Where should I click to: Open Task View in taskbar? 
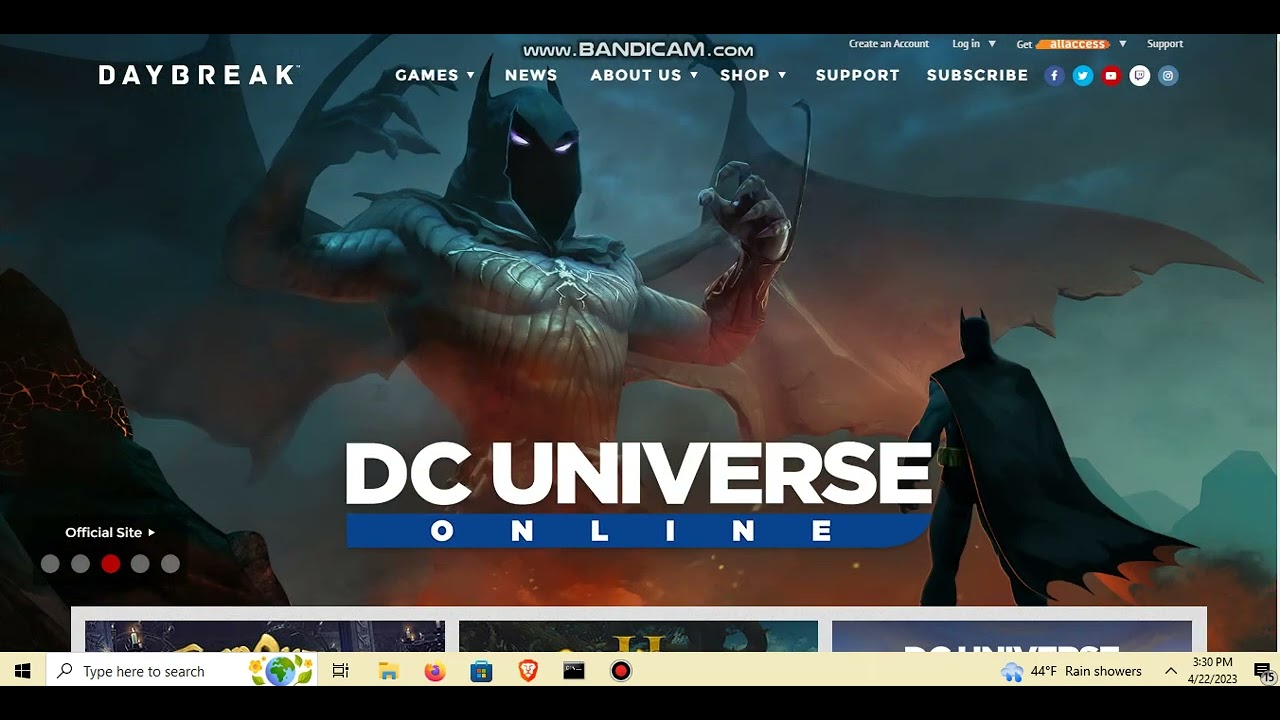[341, 671]
